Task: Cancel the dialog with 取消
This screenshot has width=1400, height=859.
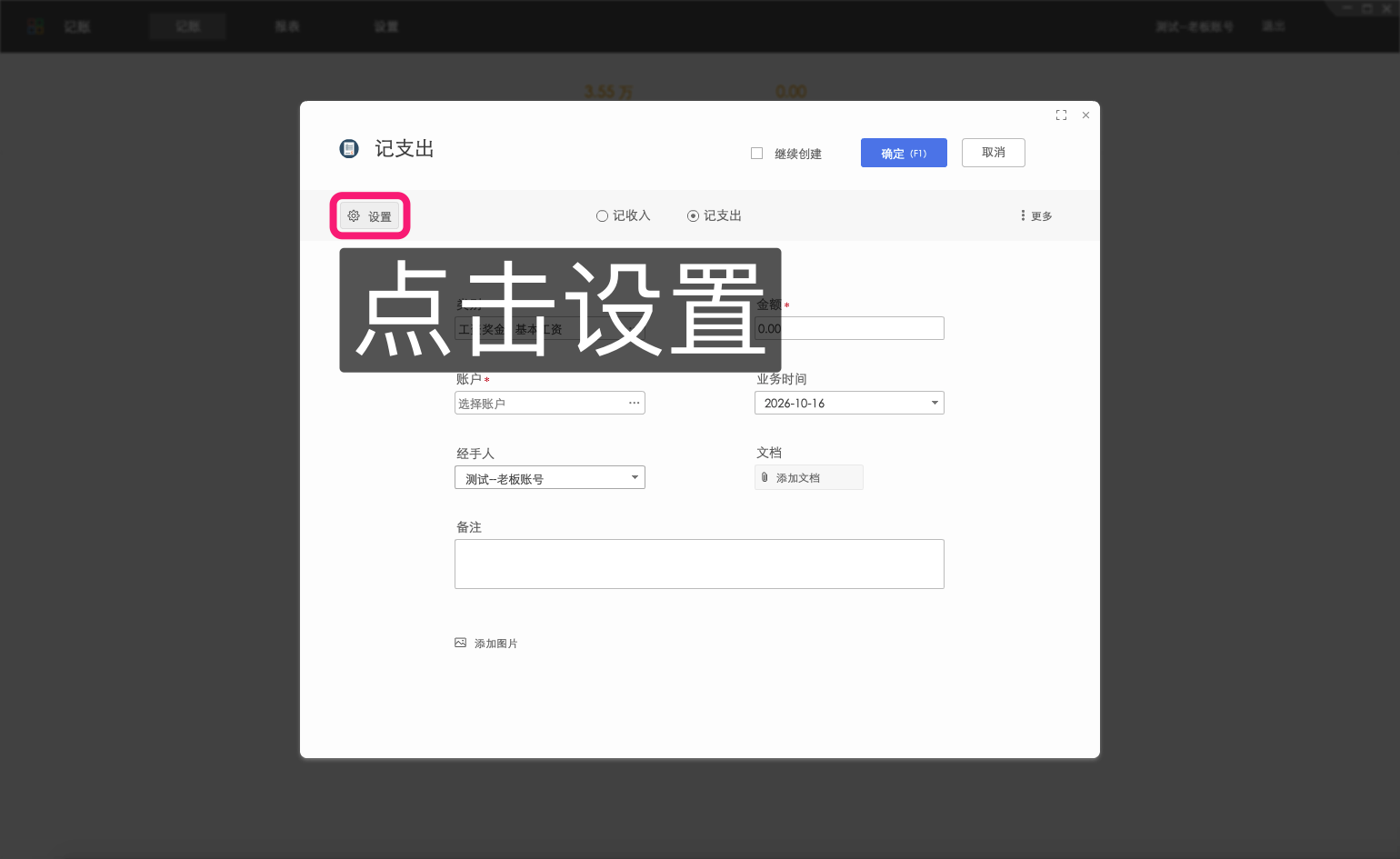Action: 994,153
